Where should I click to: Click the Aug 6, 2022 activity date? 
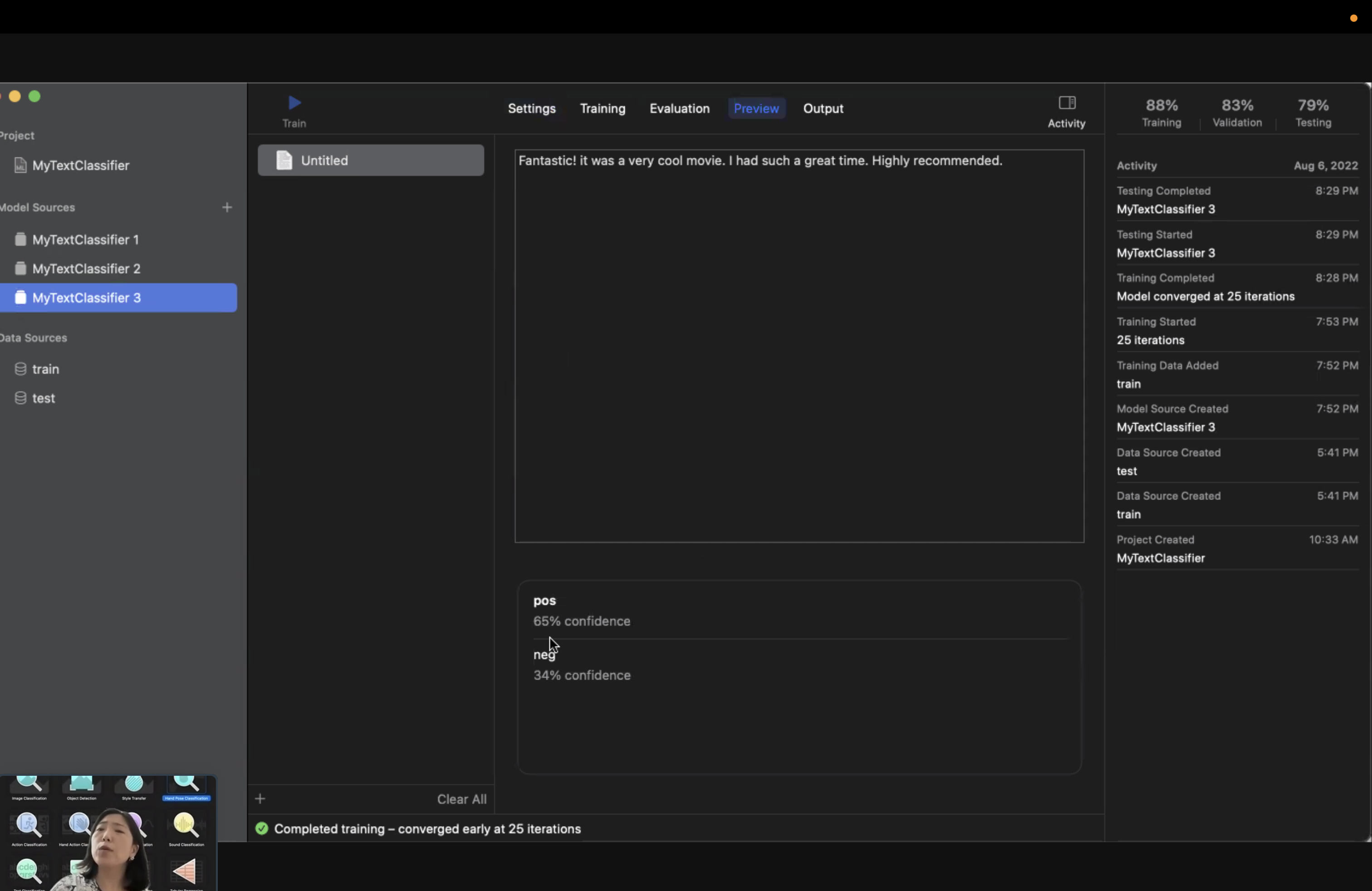(1325, 166)
